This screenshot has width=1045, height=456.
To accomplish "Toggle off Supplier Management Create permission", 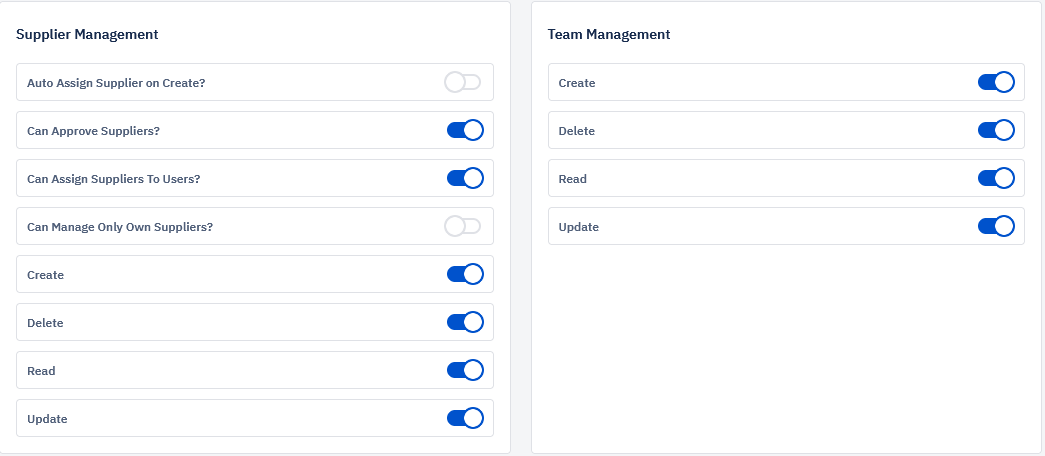I will (465, 274).
